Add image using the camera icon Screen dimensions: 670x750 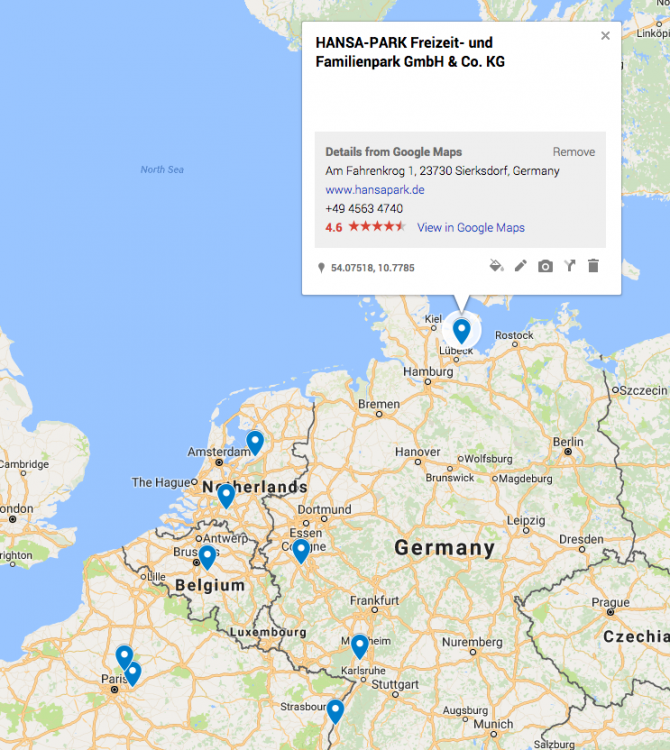(545, 266)
